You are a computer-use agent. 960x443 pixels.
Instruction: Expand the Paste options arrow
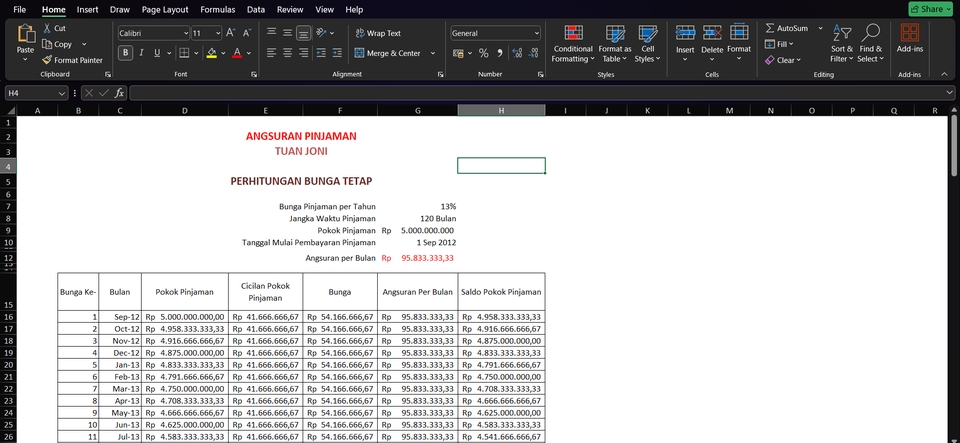coord(26,59)
